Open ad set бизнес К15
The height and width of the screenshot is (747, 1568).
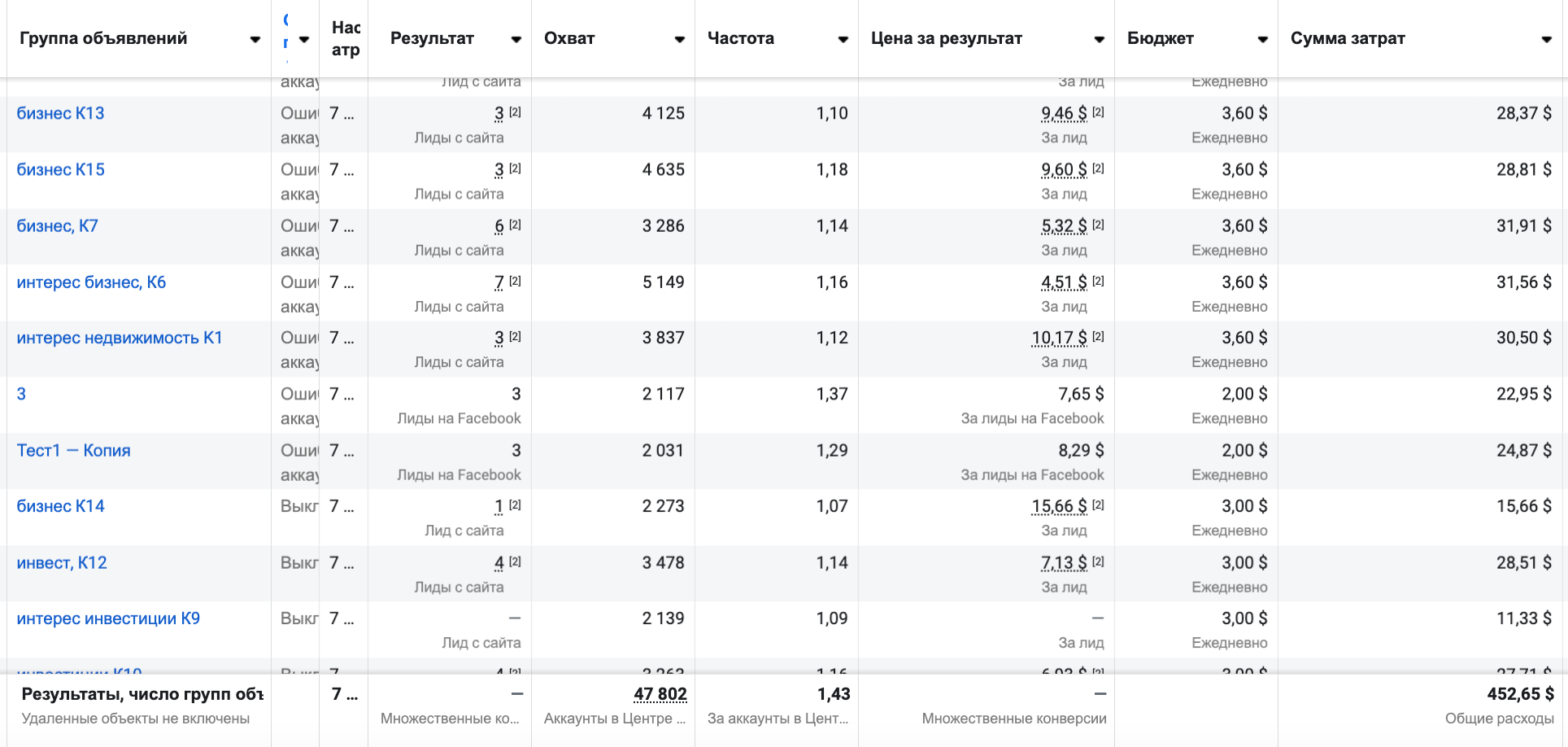(x=61, y=169)
